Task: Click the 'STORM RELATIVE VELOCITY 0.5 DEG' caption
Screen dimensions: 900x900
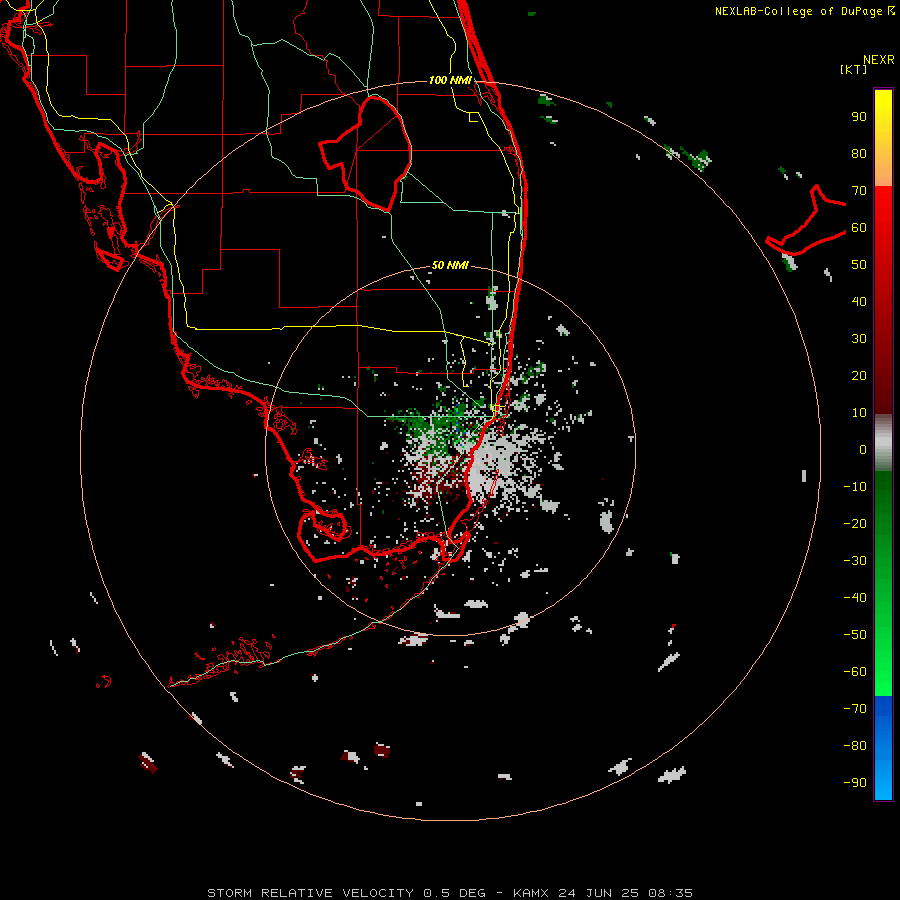Action: [x=346, y=893]
